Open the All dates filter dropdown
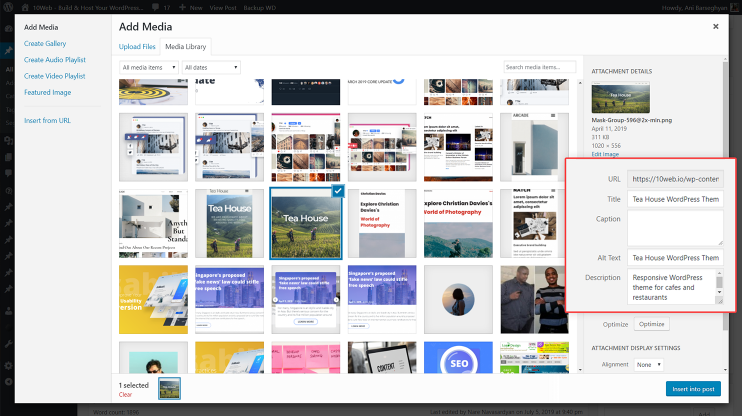 211,68
